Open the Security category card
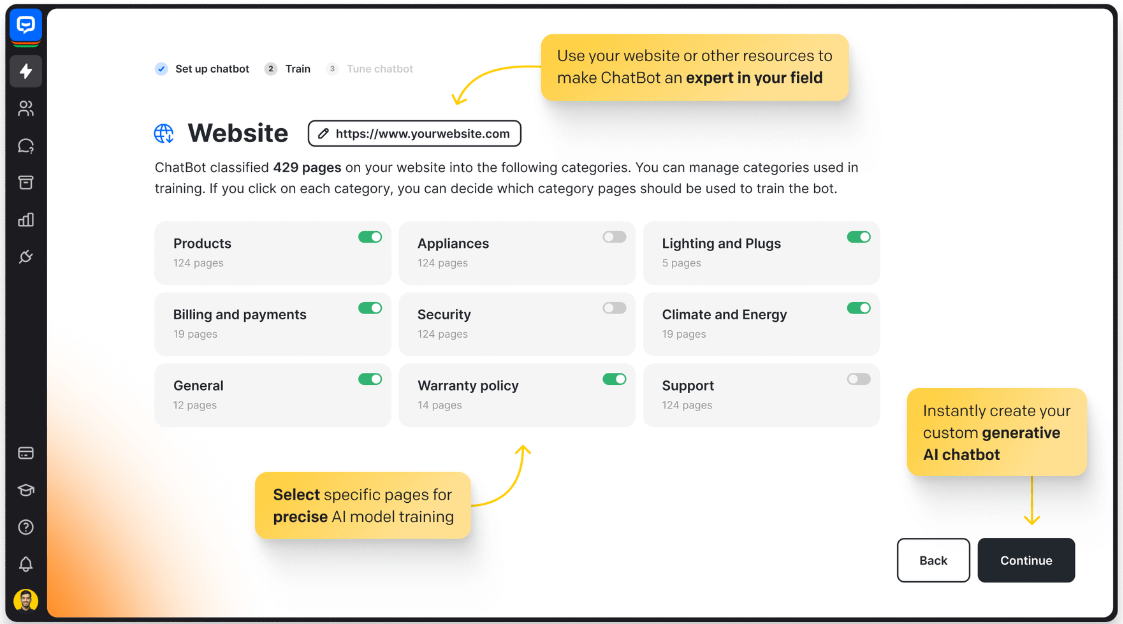 tap(500, 323)
